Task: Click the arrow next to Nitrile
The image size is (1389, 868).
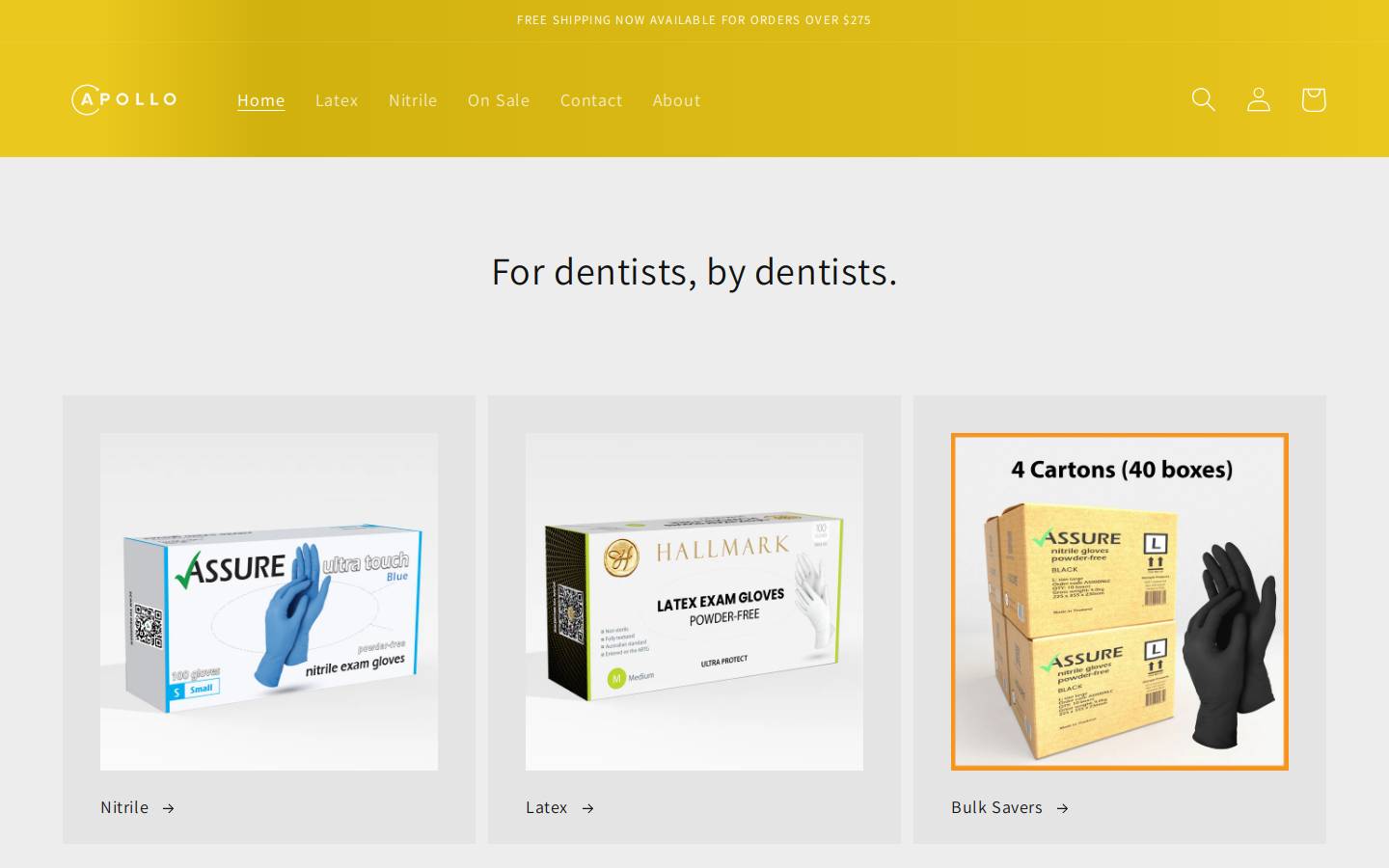Action: pos(168,808)
